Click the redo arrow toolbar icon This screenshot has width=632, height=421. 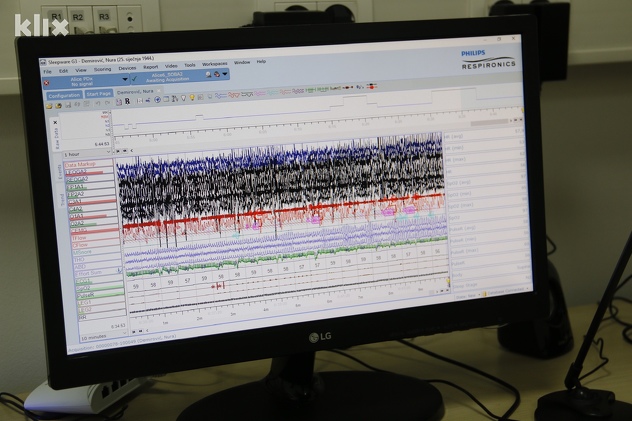(x=107, y=104)
